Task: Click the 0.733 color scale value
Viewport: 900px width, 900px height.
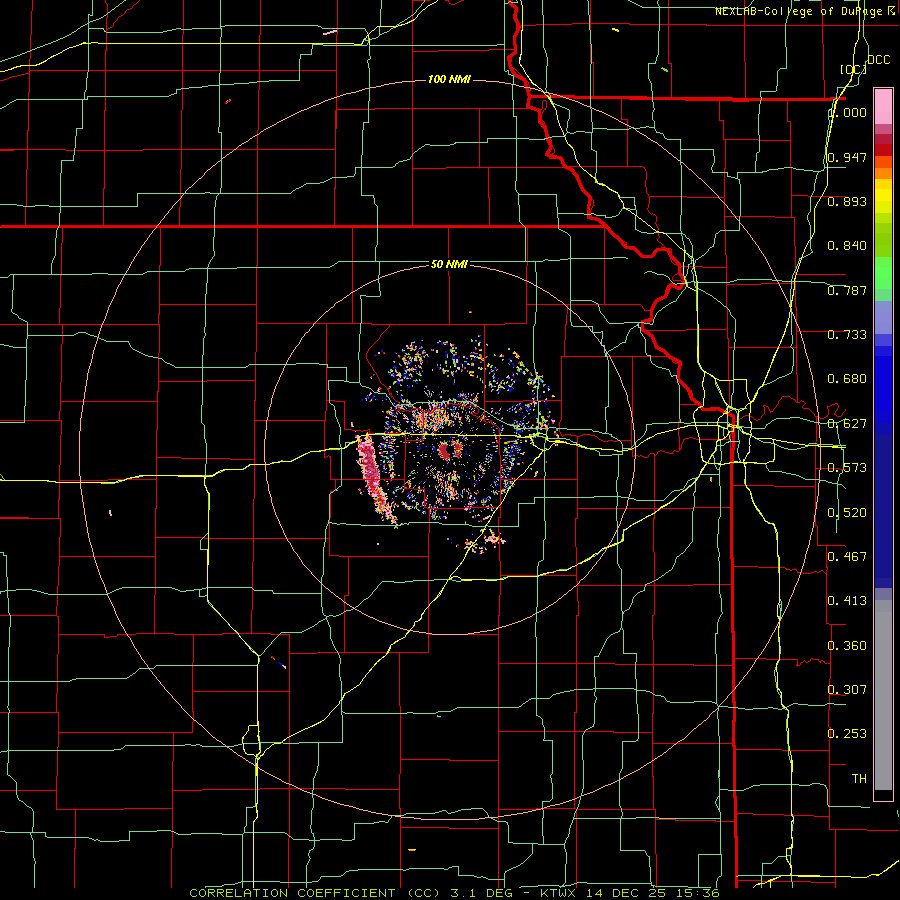Action: coord(847,335)
